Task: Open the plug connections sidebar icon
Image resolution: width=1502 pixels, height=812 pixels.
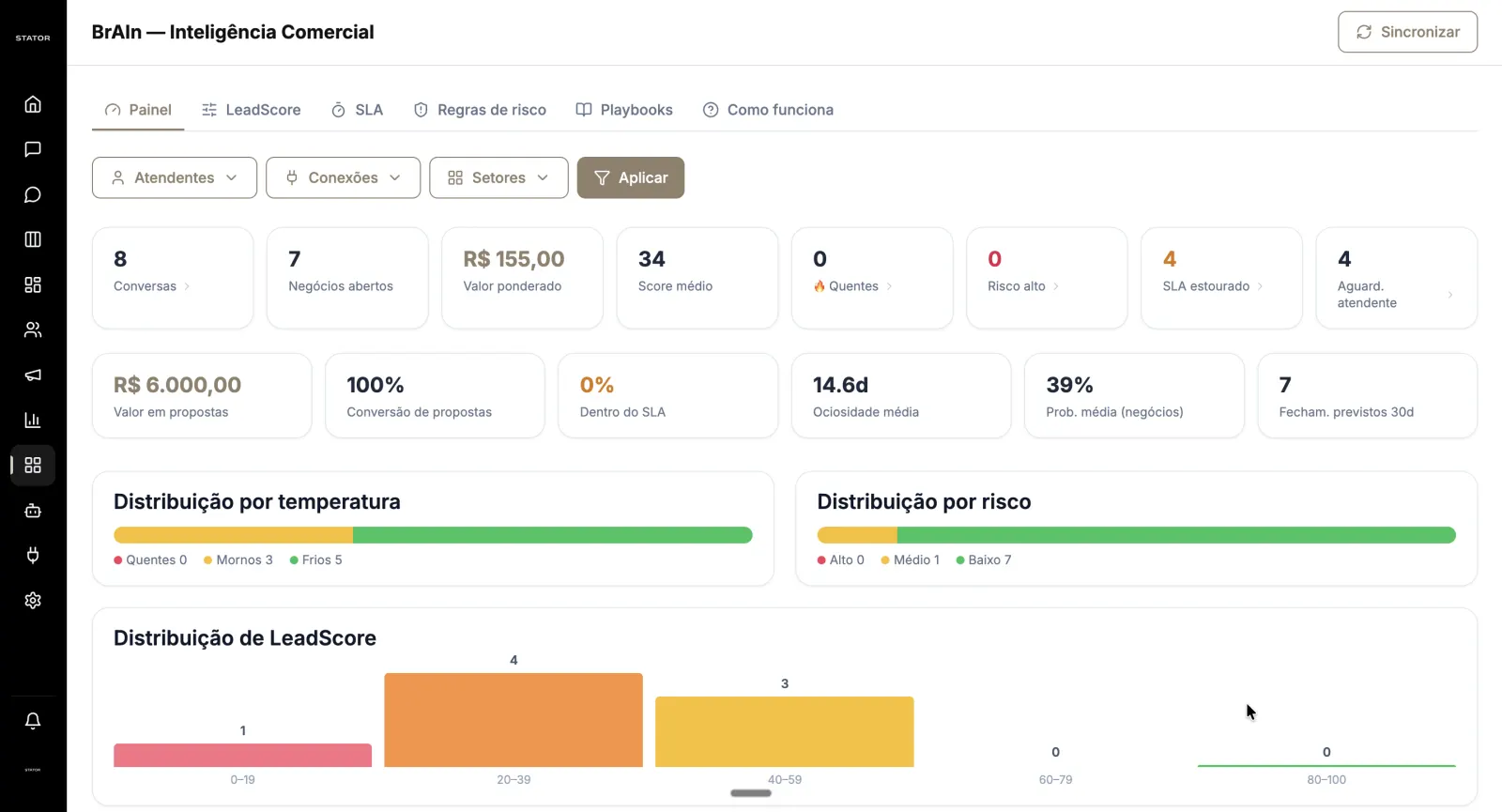Action: [x=33, y=556]
